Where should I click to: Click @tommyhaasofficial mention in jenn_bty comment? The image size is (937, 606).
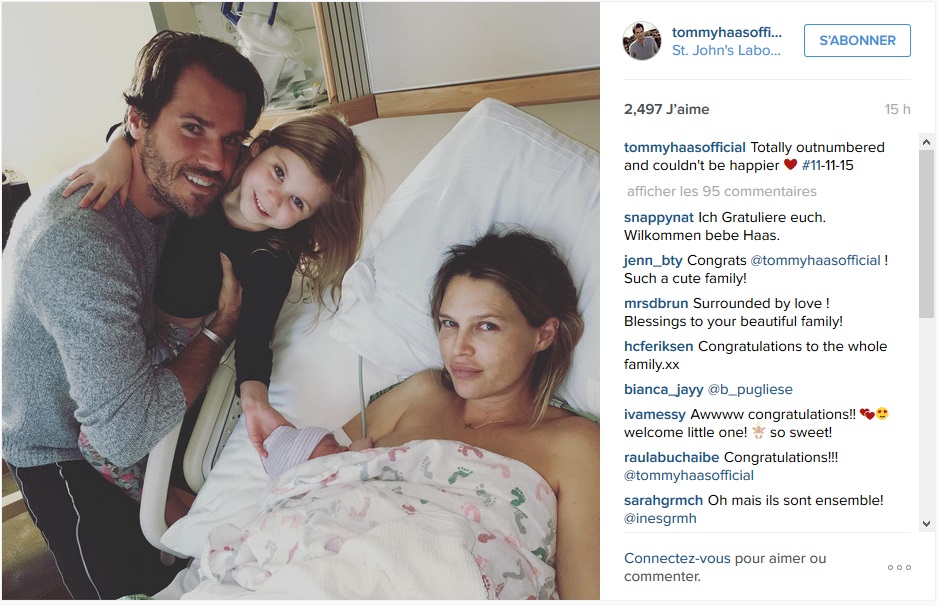pyautogui.click(x=815, y=261)
